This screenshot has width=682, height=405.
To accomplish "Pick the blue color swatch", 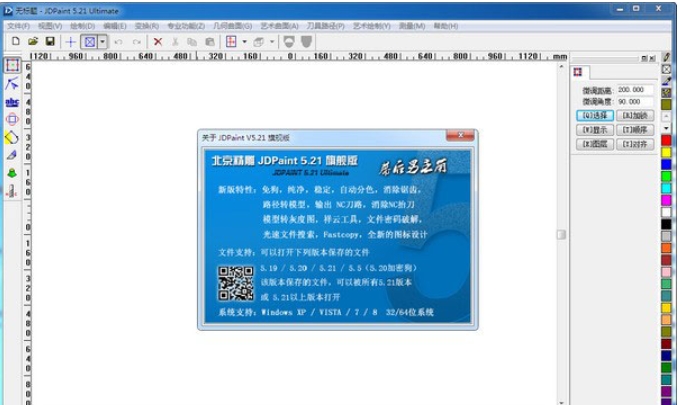I will pyautogui.click(x=666, y=164).
